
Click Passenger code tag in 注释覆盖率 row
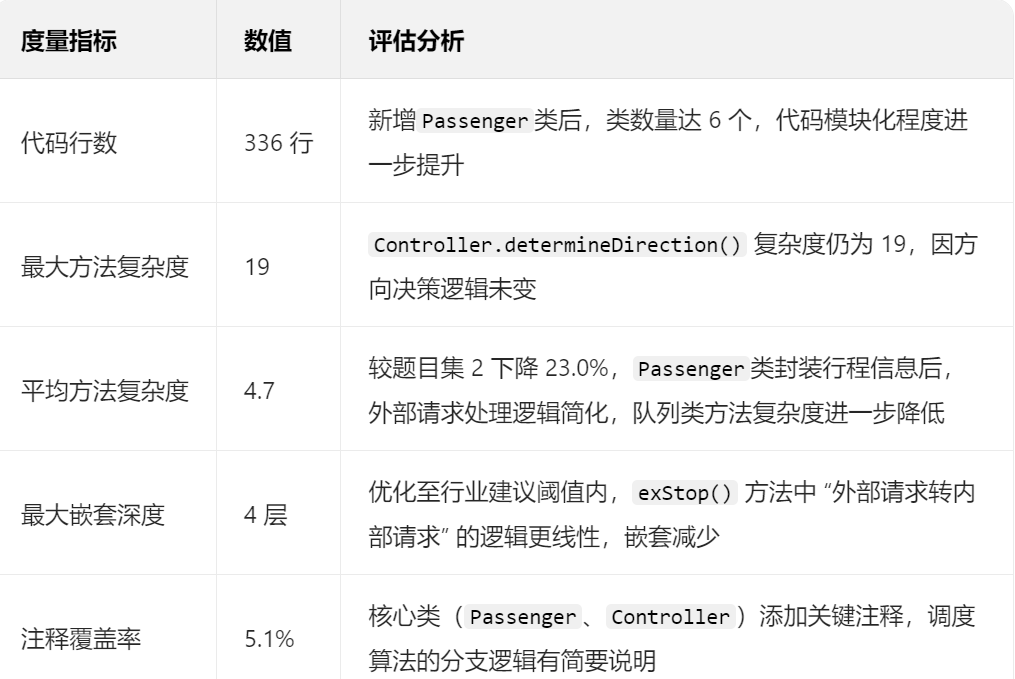pyautogui.click(x=523, y=617)
